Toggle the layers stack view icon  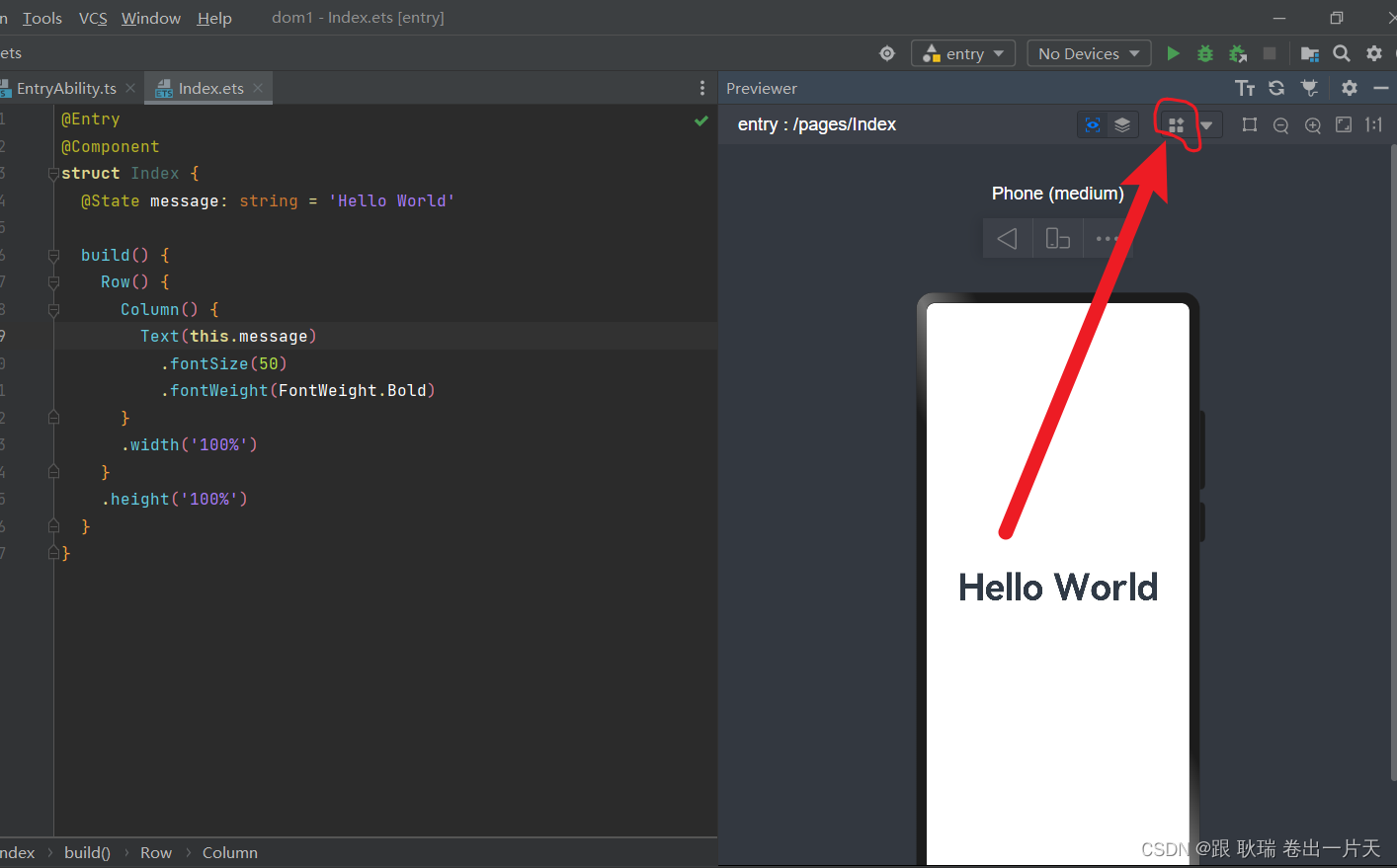pyautogui.click(x=1122, y=124)
